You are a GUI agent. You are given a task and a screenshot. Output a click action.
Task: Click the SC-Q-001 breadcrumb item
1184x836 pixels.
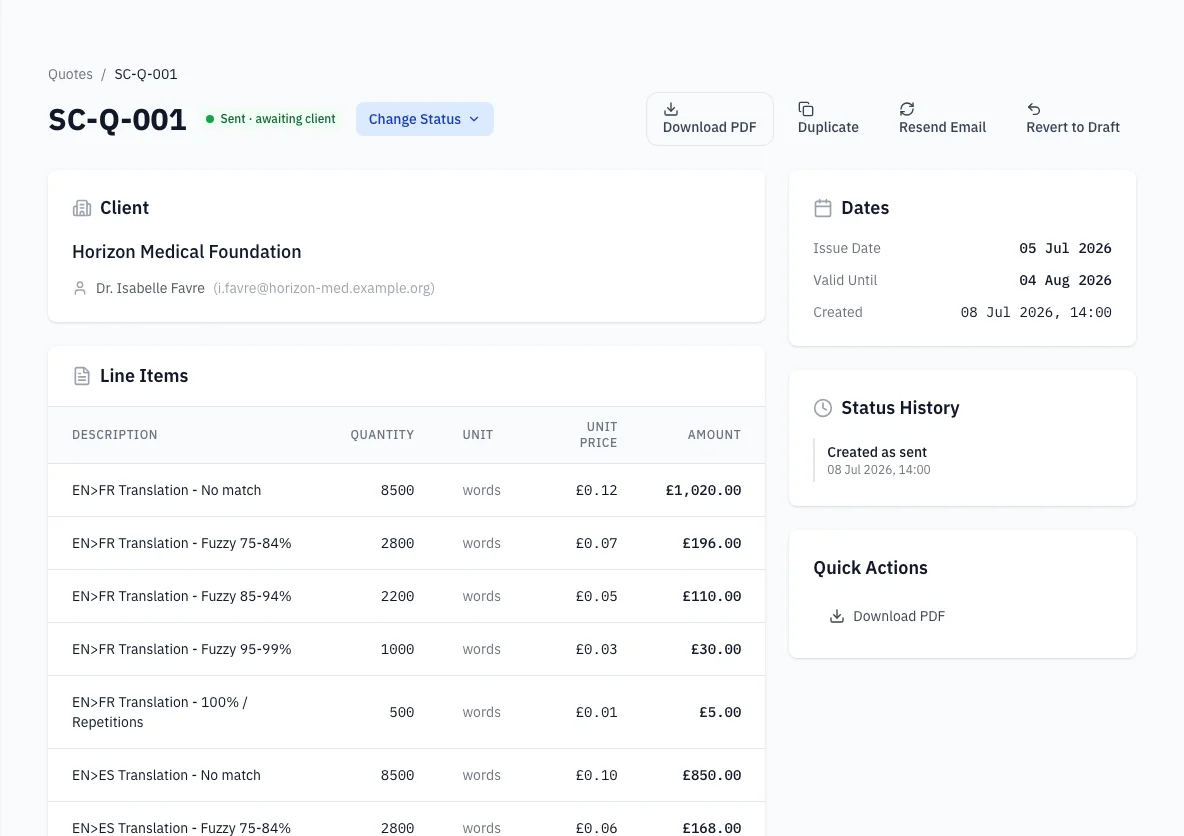(x=146, y=74)
